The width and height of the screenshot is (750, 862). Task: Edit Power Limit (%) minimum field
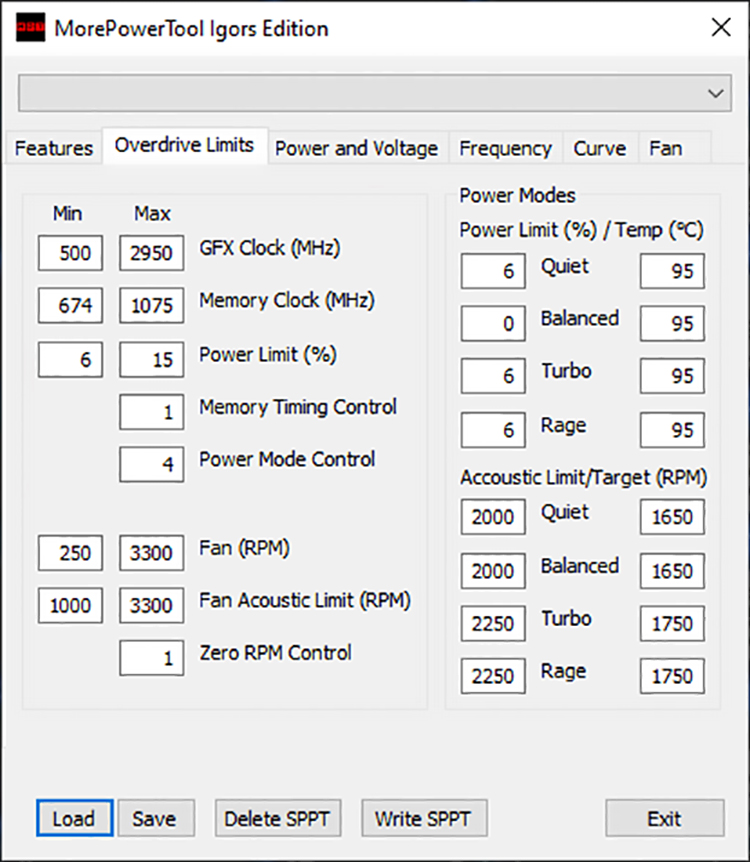pos(70,360)
